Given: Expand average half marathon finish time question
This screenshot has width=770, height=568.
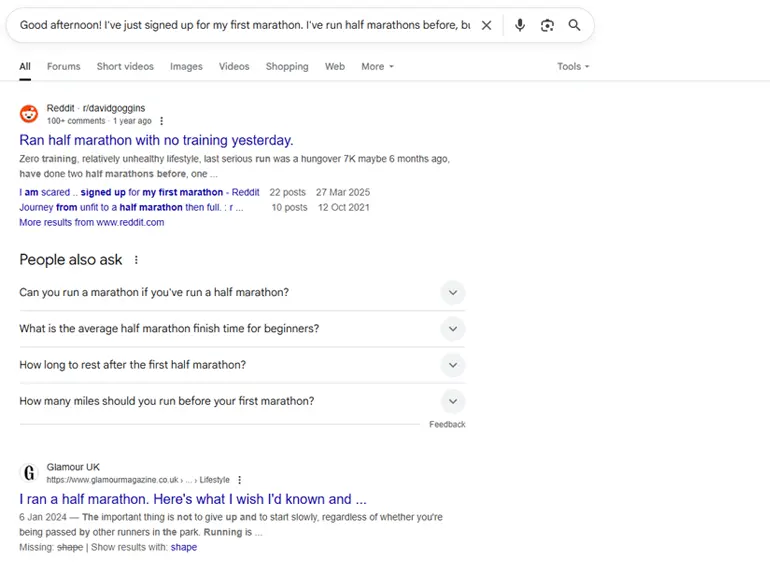Looking at the screenshot, I should click(453, 329).
